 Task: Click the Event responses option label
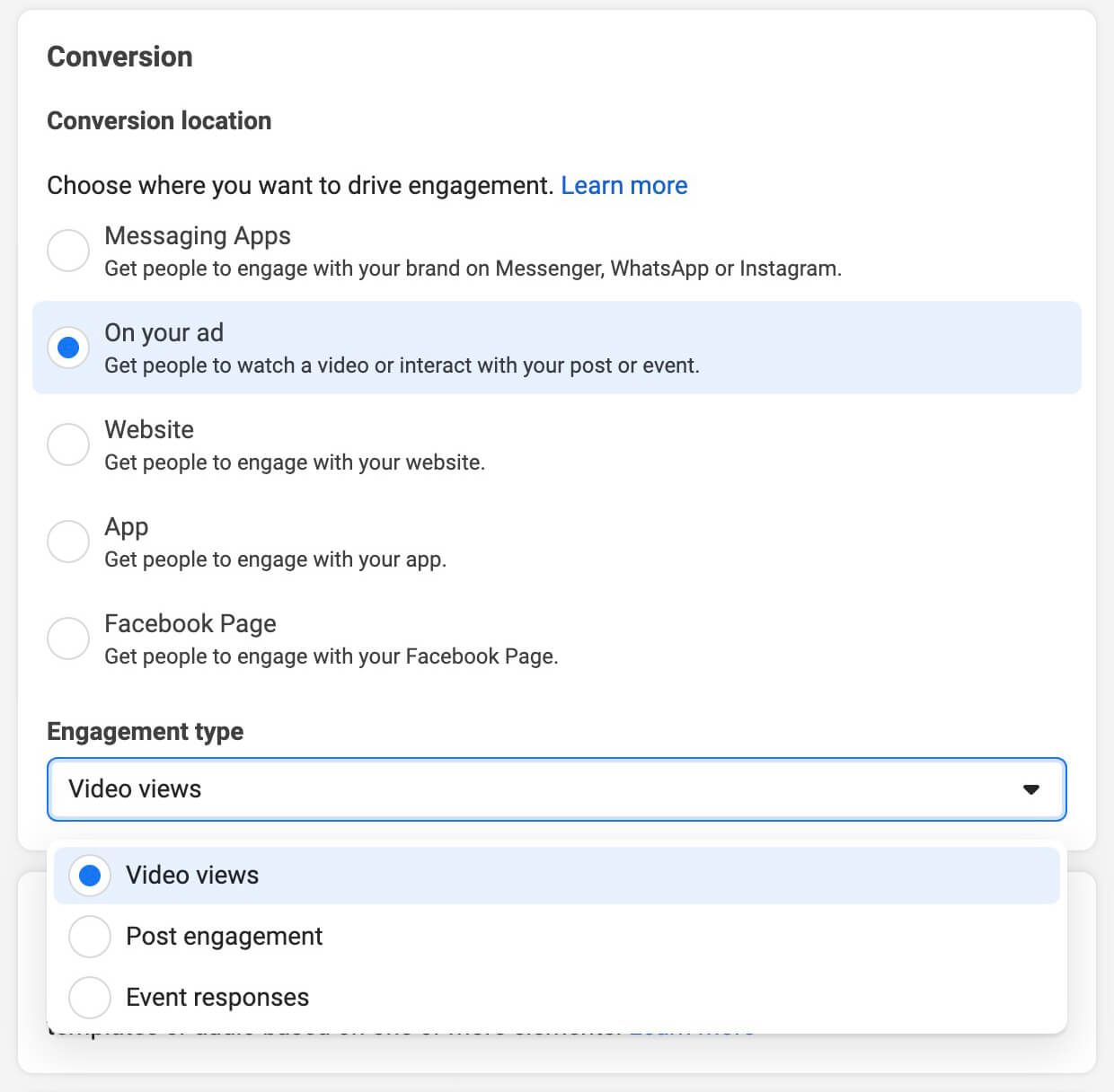coord(217,998)
